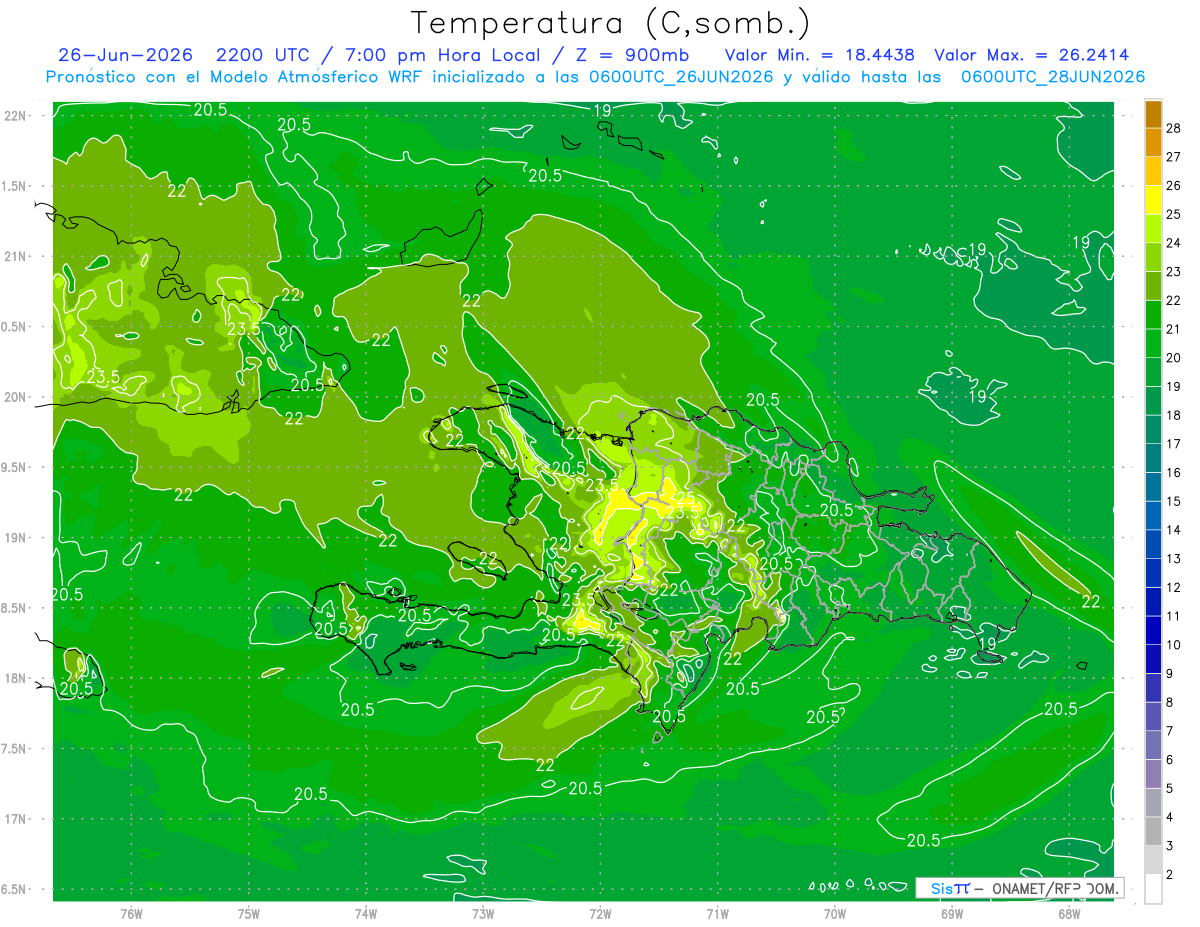The width and height of the screenshot is (1200, 927).
Task: Click the legend value 27
Action: click(x=1174, y=157)
